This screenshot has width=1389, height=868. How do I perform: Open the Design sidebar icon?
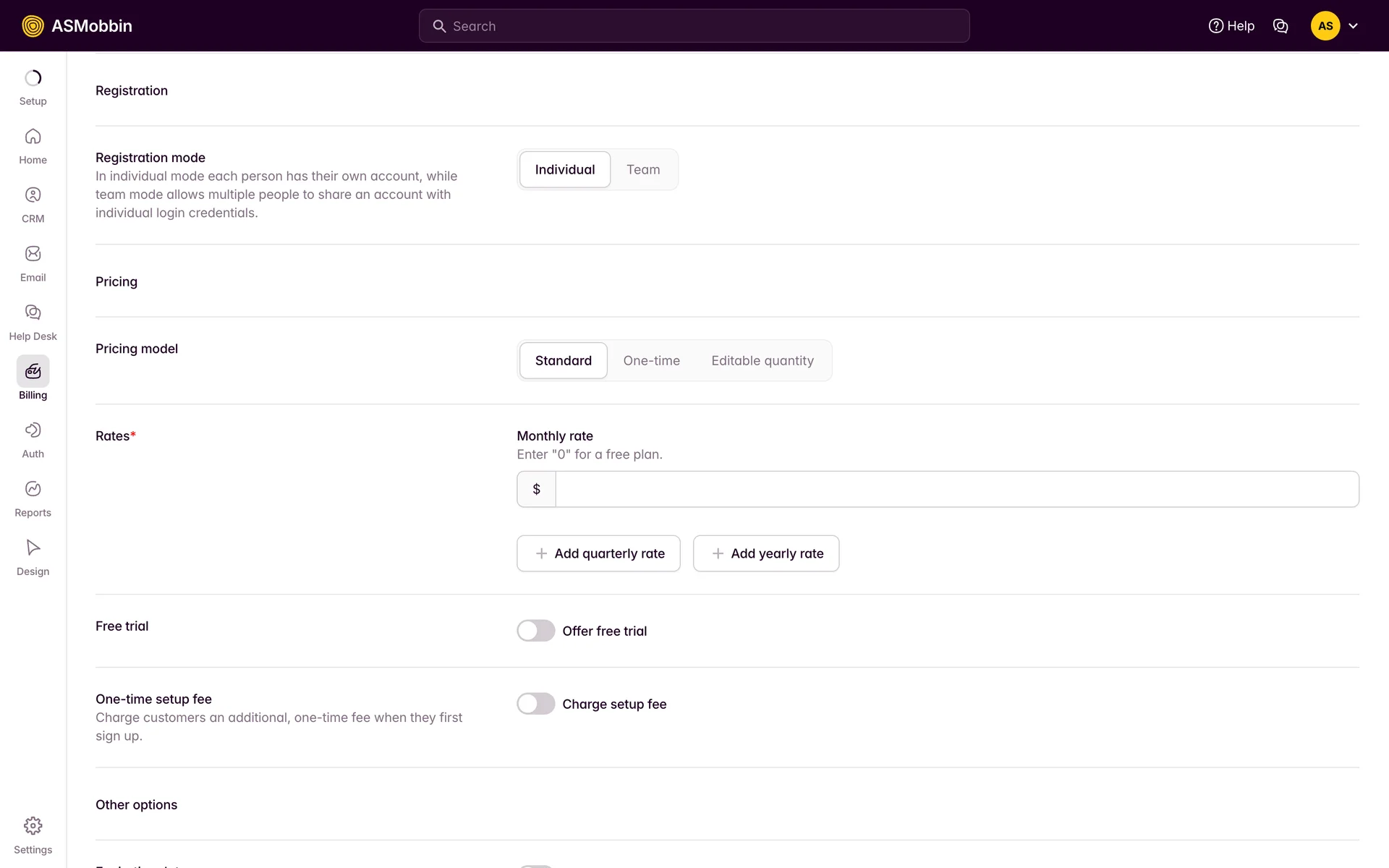[x=33, y=548]
